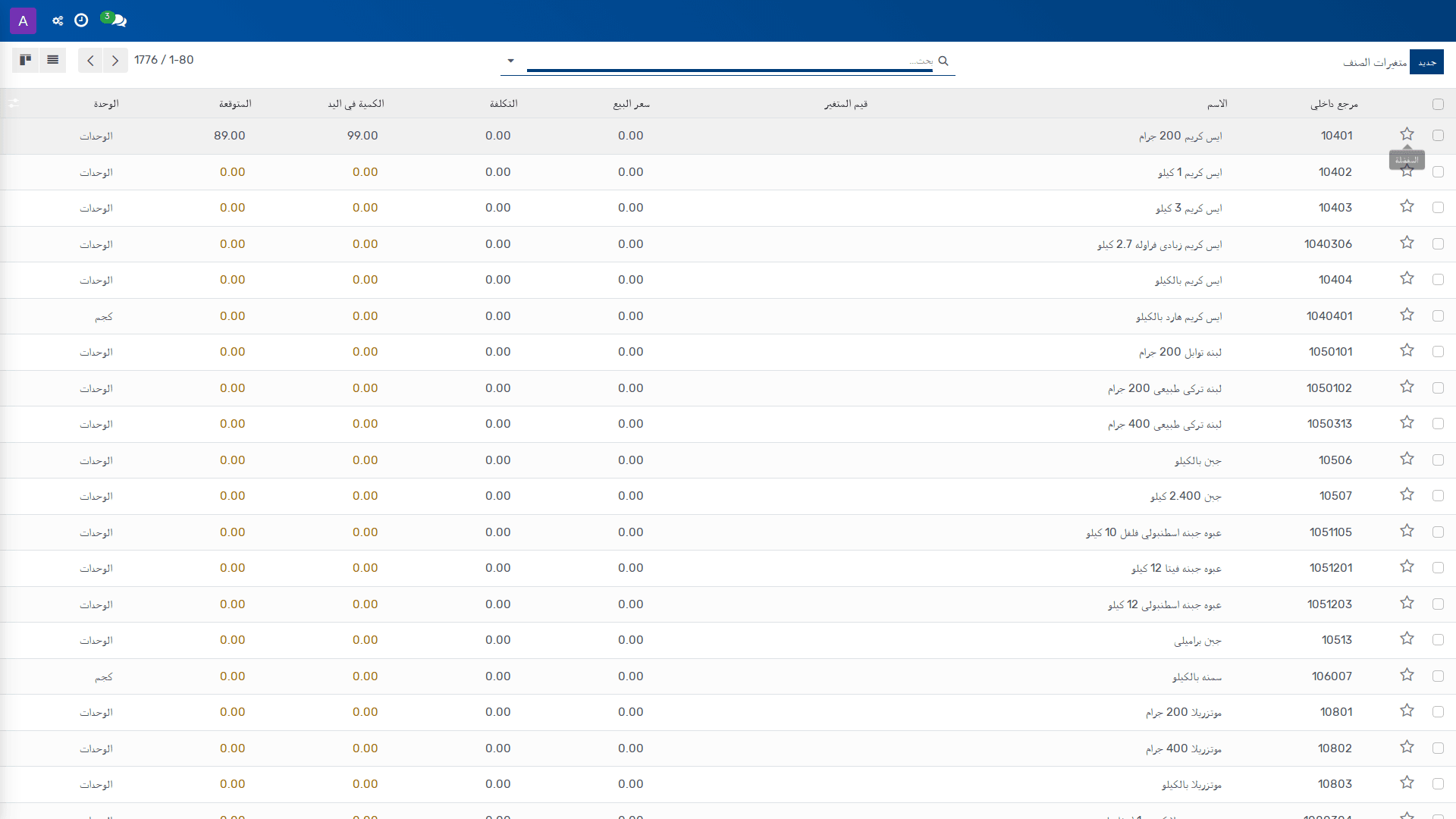Open conversations icon with badge 3

tap(114, 20)
